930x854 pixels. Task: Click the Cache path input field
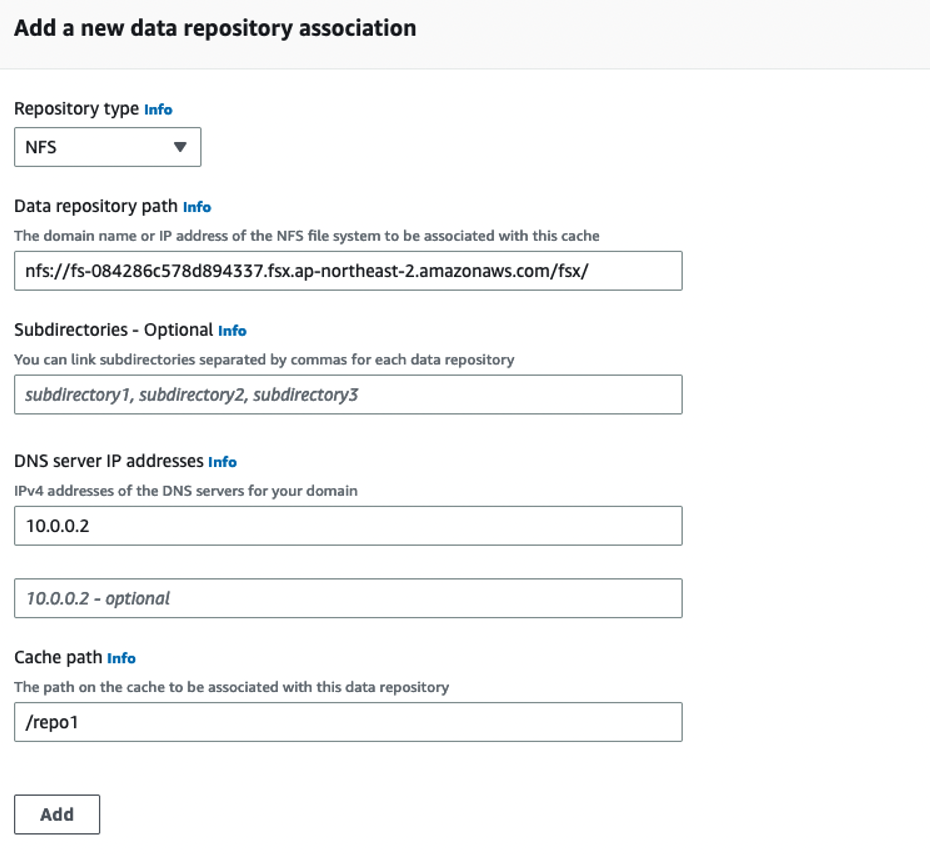[x=348, y=722]
